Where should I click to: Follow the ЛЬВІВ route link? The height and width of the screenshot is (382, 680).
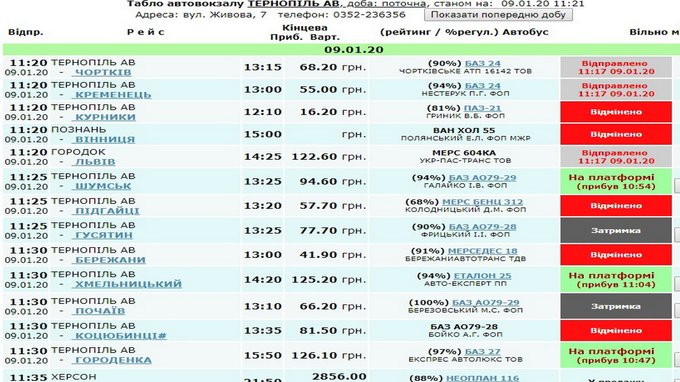95,162
